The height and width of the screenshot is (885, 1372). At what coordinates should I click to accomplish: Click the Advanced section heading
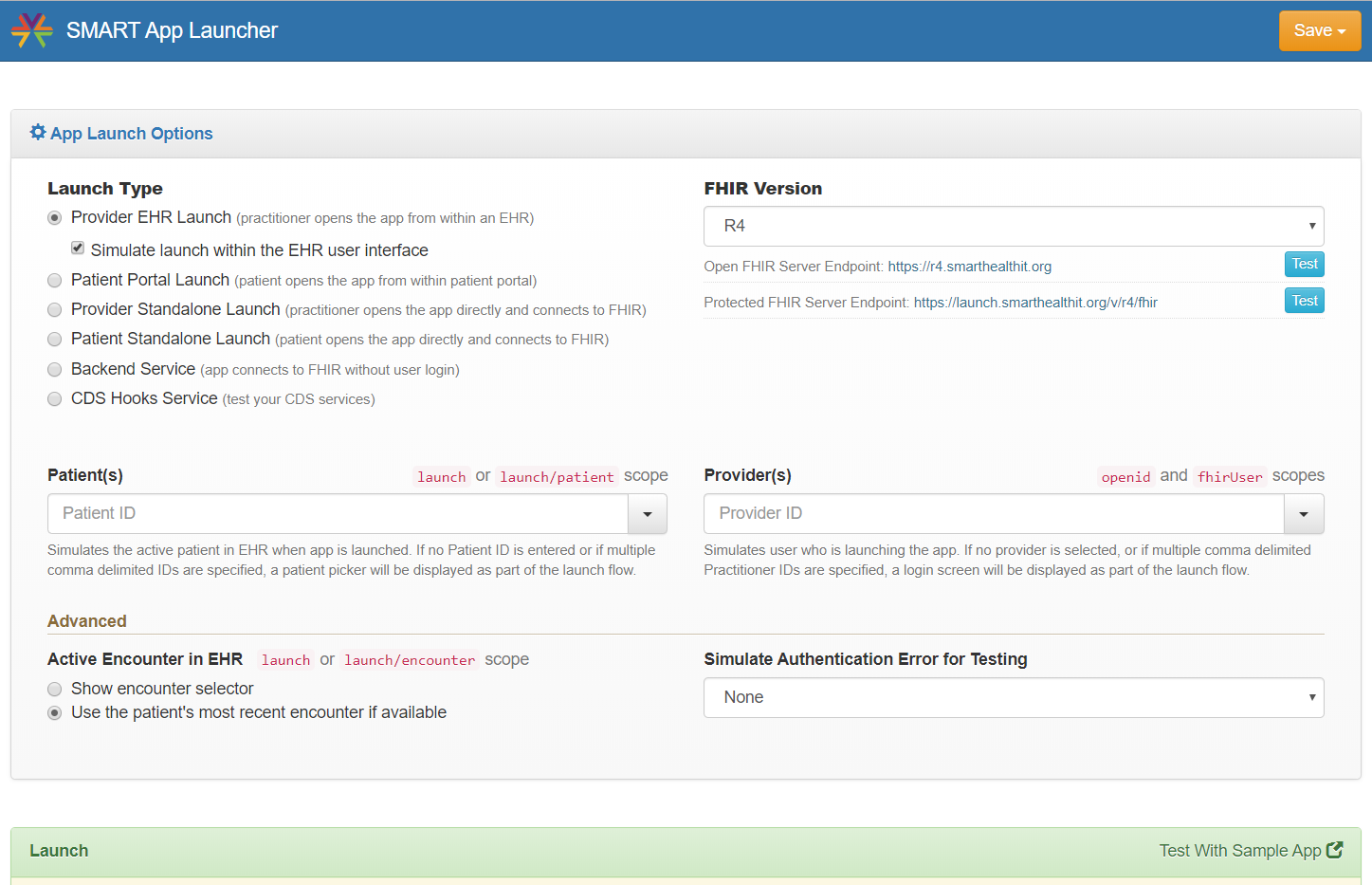(87, 621)
